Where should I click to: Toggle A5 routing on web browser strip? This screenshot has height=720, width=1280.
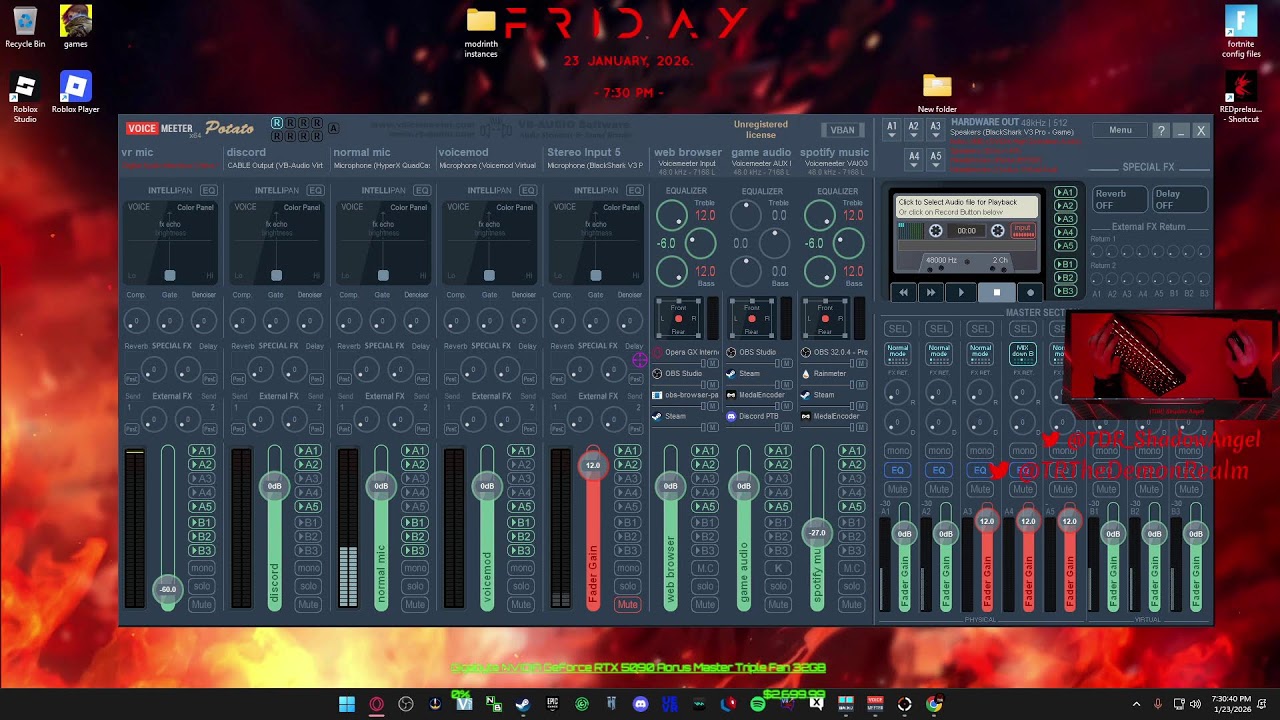tap(705, 507)
